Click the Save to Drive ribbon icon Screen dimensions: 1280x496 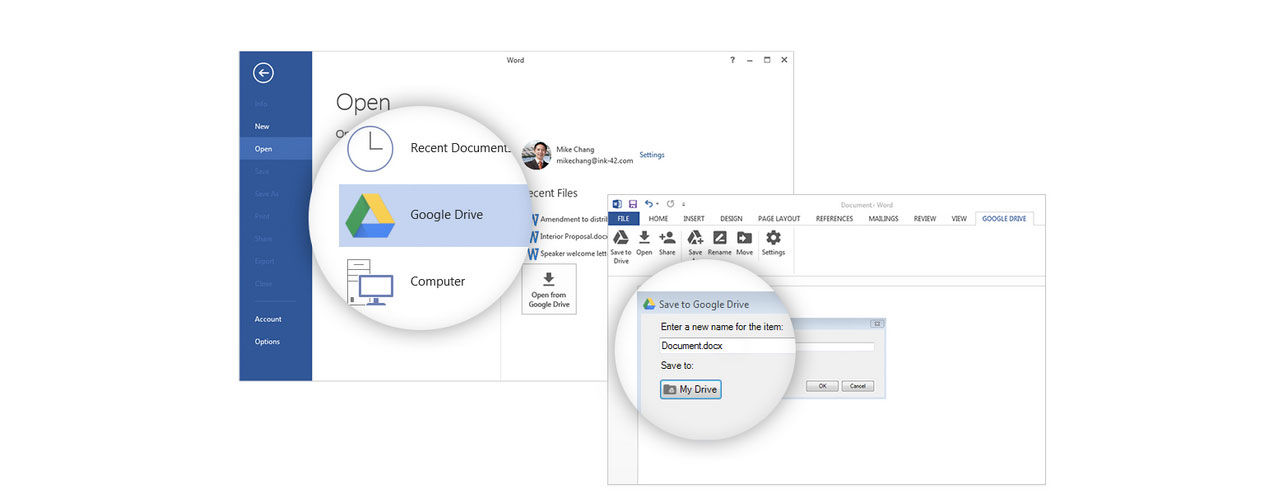(x=620, y=237)
